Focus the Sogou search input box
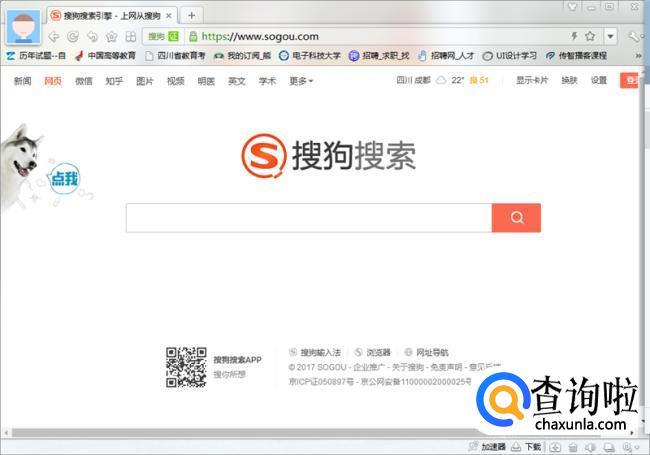The width and height of the screenshot is (650, 455). click(309, 218)
